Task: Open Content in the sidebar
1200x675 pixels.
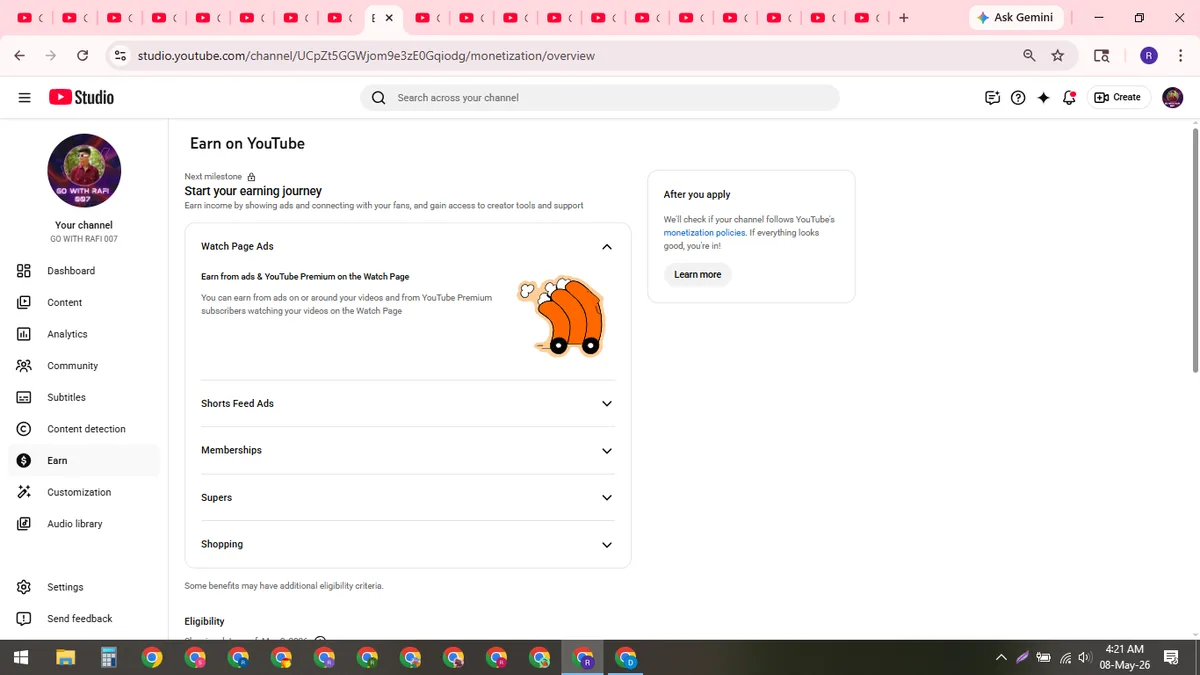Action: (x=84, y=302)
